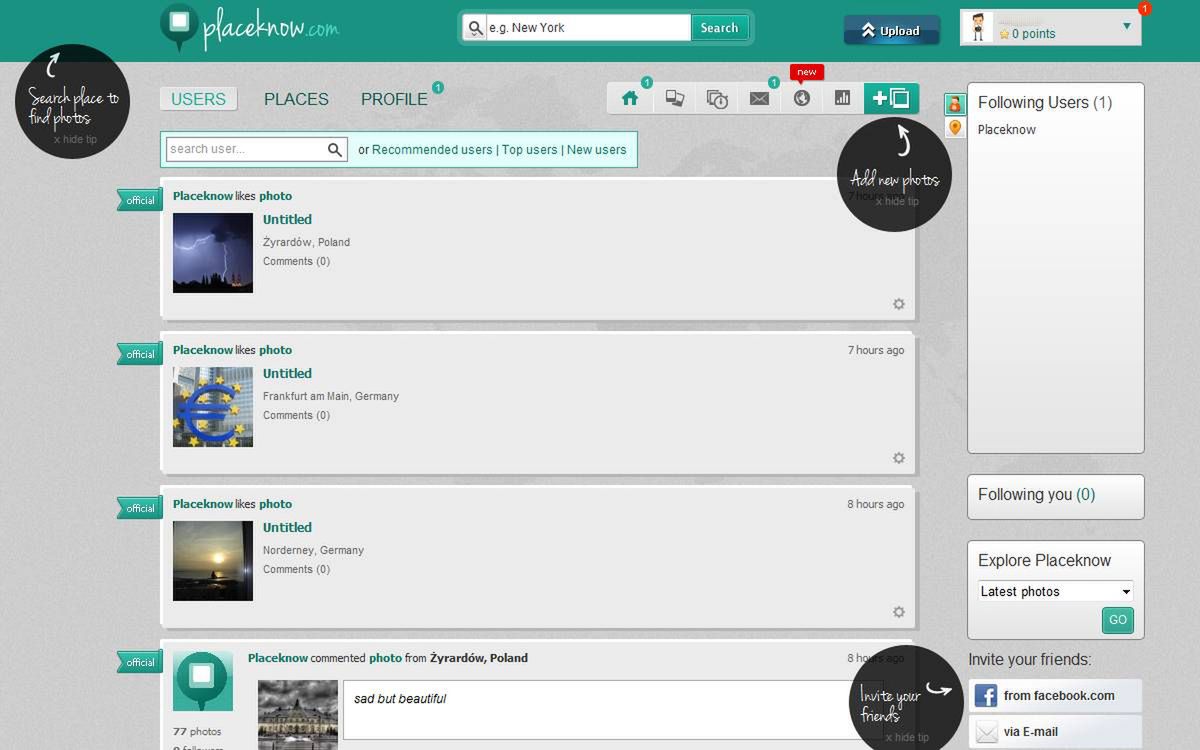Open the Norderney sunset thumbnail
The image size is (1200, 750).
point(213,561)
